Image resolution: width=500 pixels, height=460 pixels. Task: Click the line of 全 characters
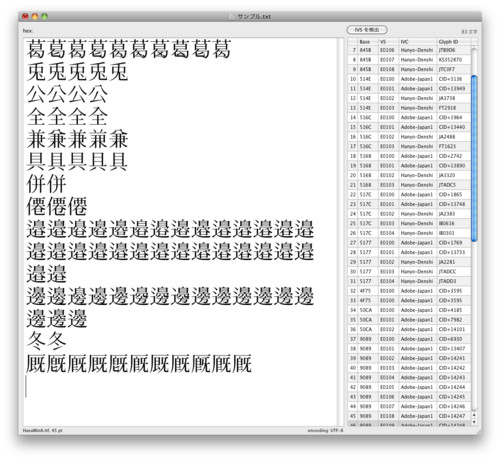point(67,117)
